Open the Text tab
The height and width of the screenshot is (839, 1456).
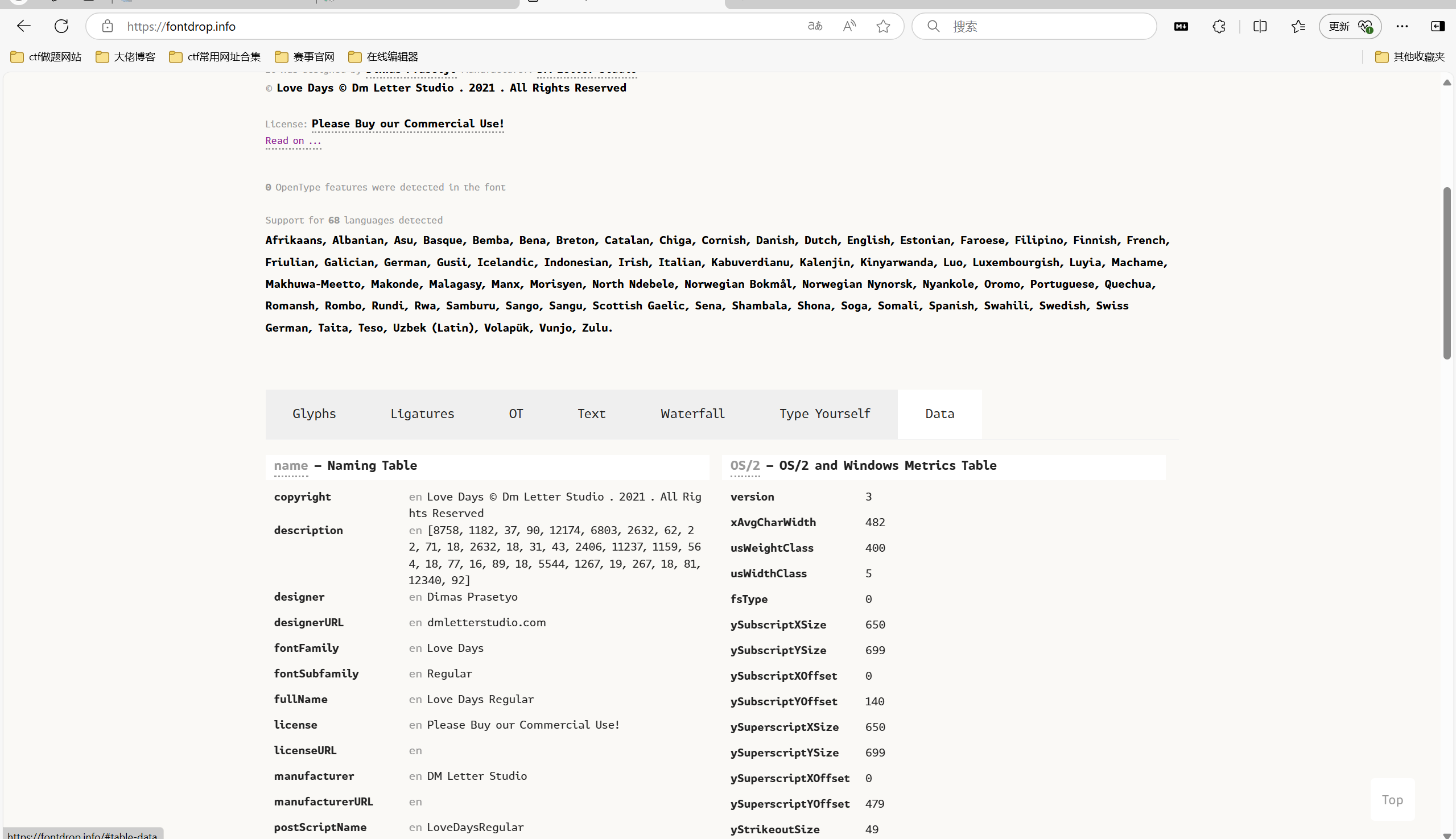(591, 414)
